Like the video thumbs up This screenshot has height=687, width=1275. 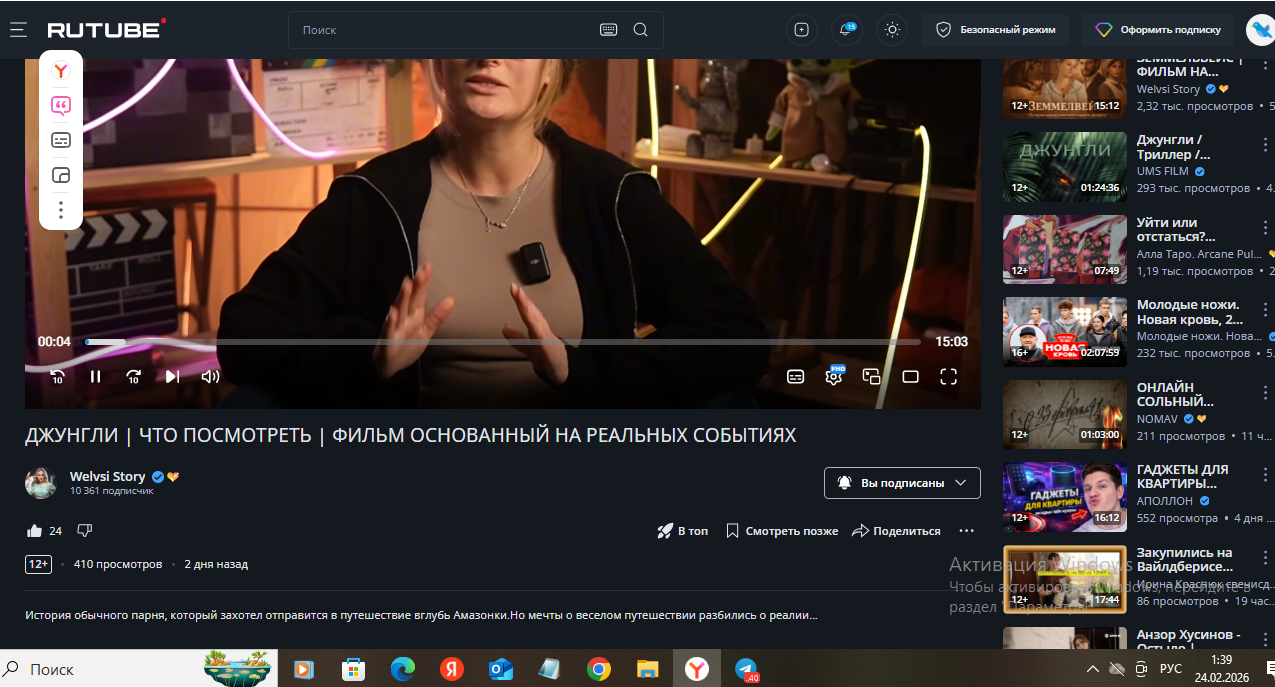[35, 531]
